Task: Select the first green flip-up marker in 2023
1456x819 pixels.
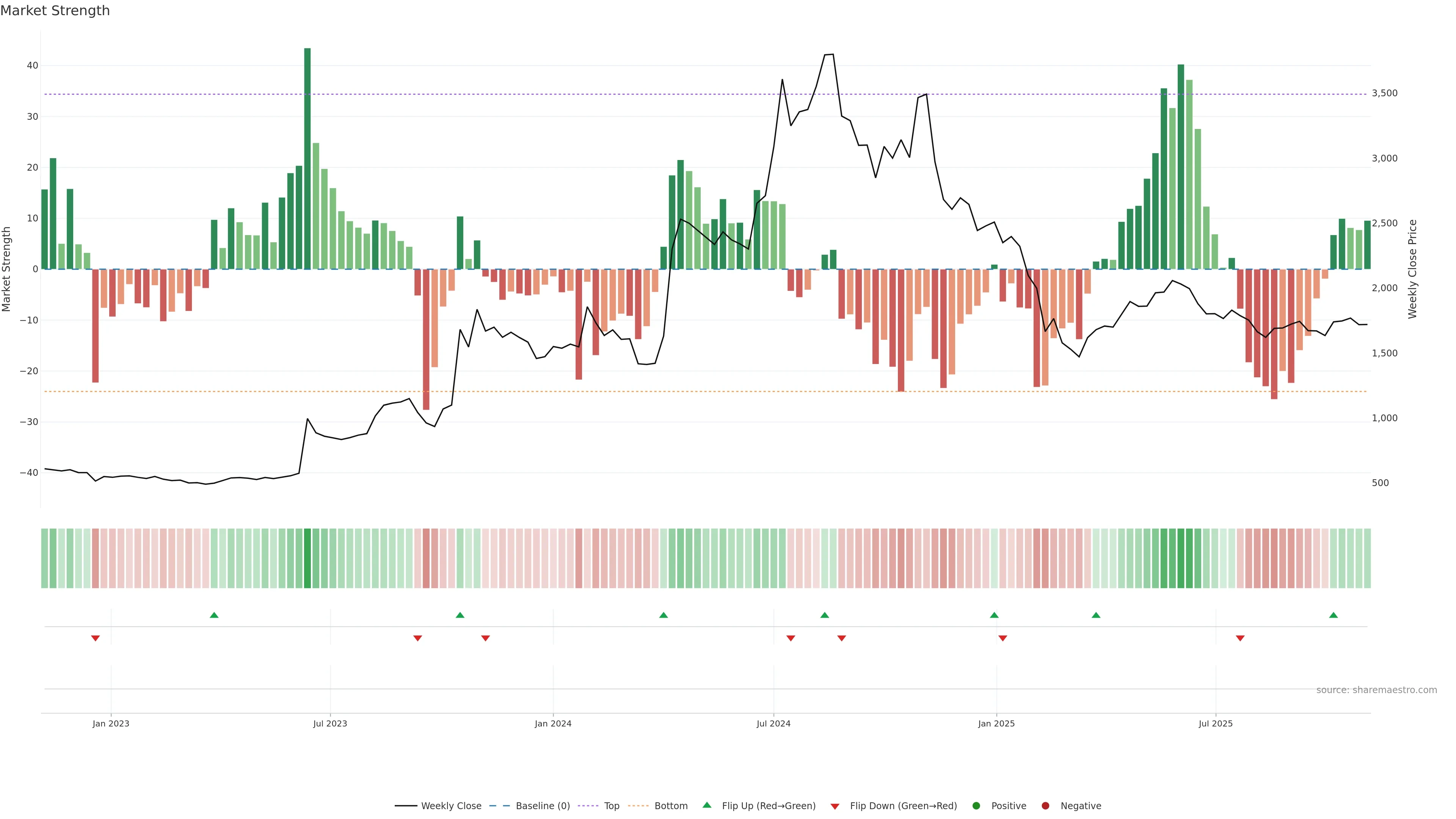Action: tap(214, 615)
